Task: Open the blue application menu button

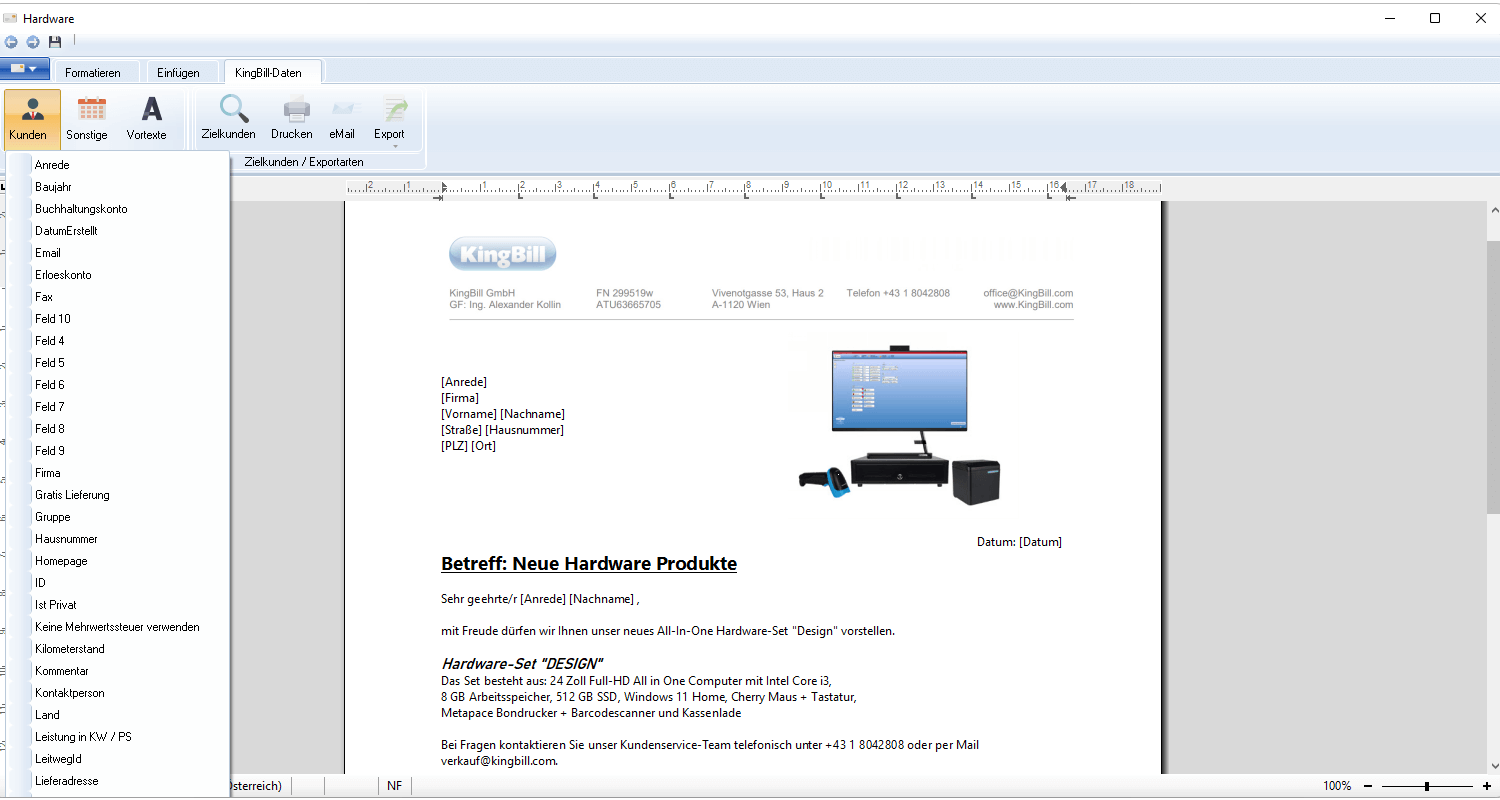Action: [25, 69]
